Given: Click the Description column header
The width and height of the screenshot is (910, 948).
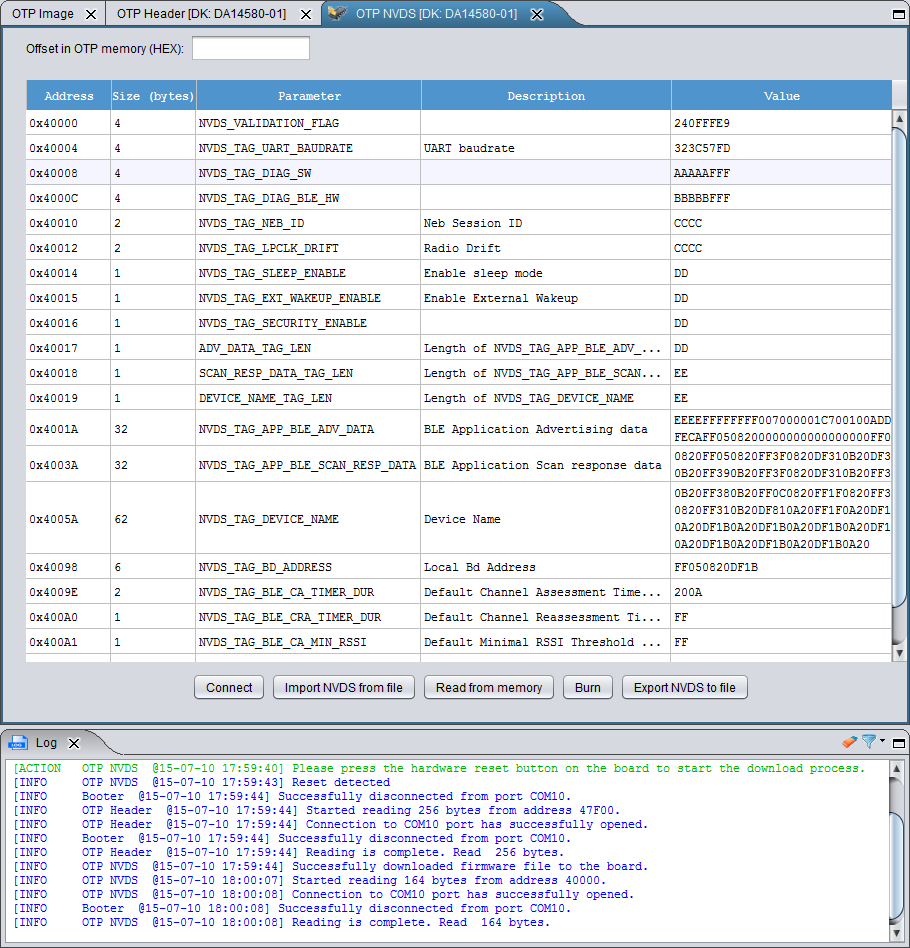Looking at the screenshot, I should 545,96.
